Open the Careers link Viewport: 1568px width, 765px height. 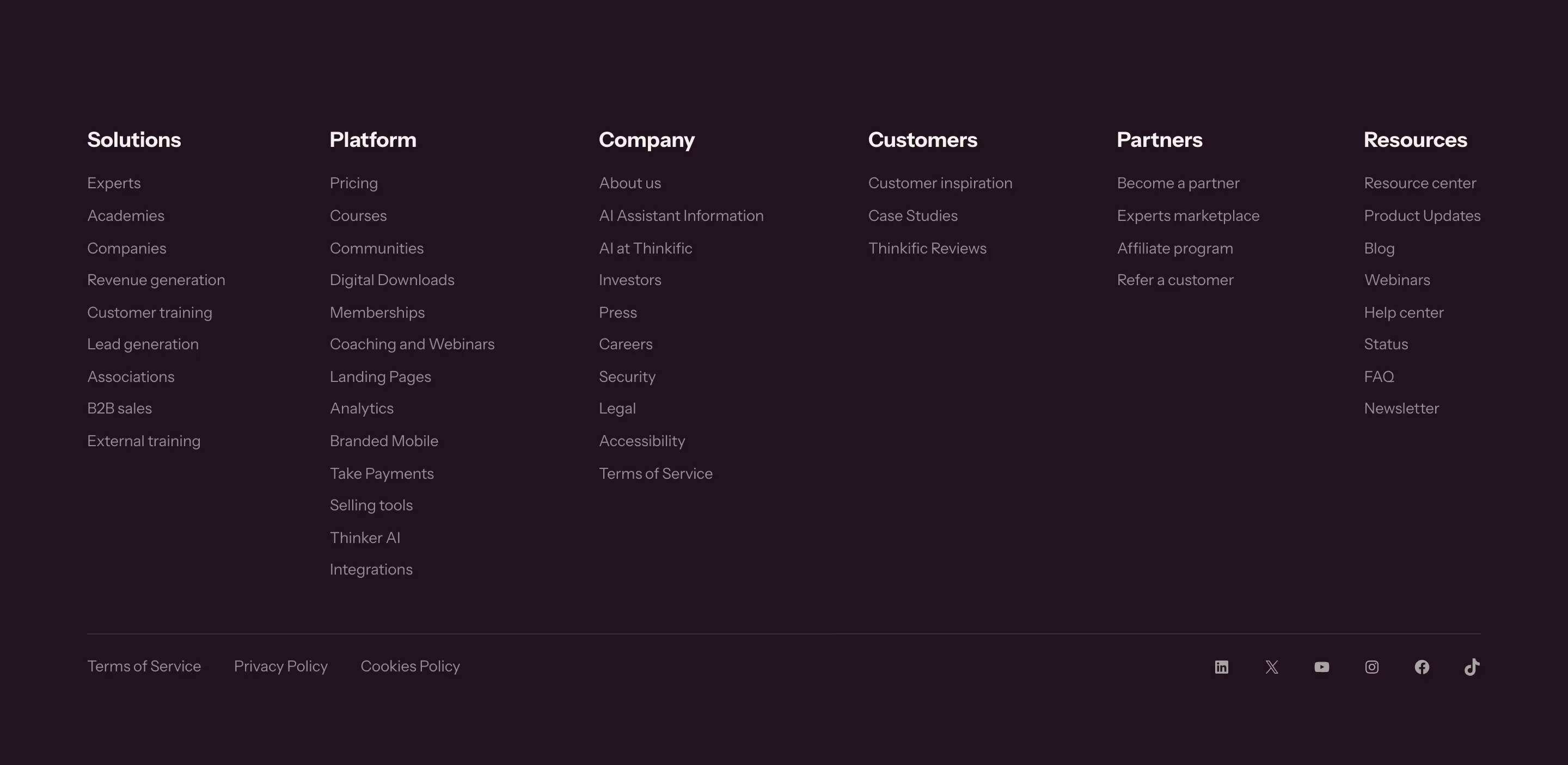point(625,344)
